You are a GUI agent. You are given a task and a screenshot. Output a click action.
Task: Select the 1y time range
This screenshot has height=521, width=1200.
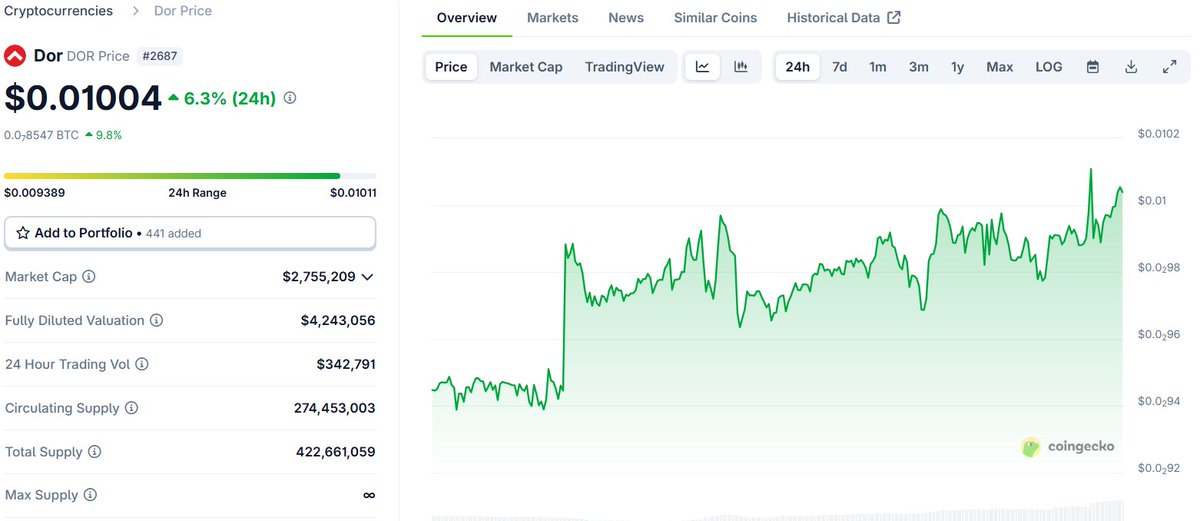click(958, 67)
